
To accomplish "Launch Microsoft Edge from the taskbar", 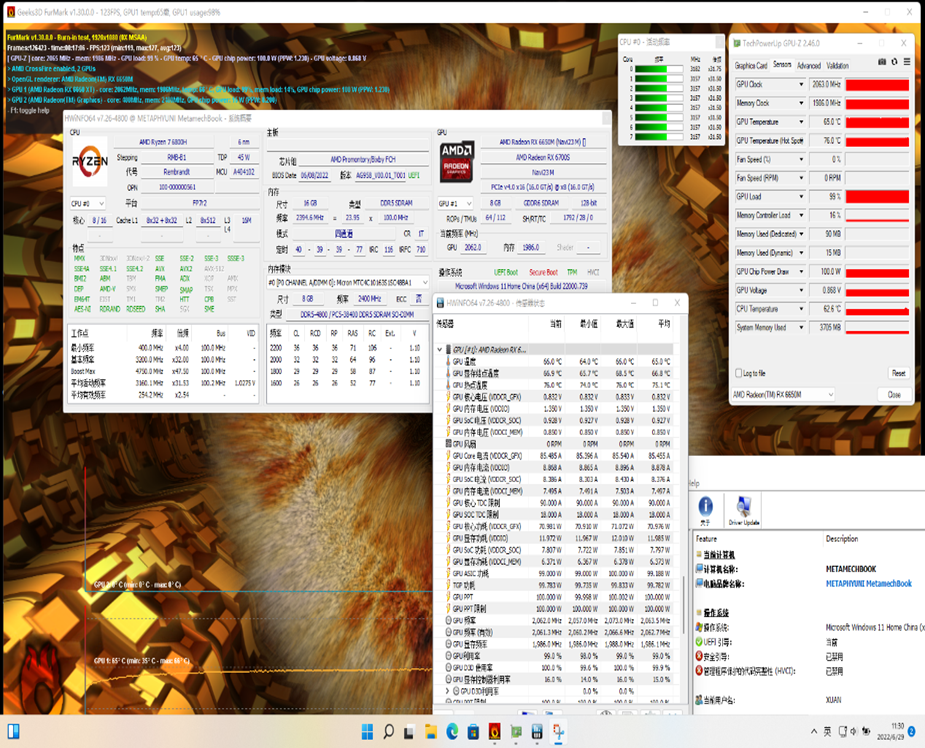I will click(x=452, y=732).
